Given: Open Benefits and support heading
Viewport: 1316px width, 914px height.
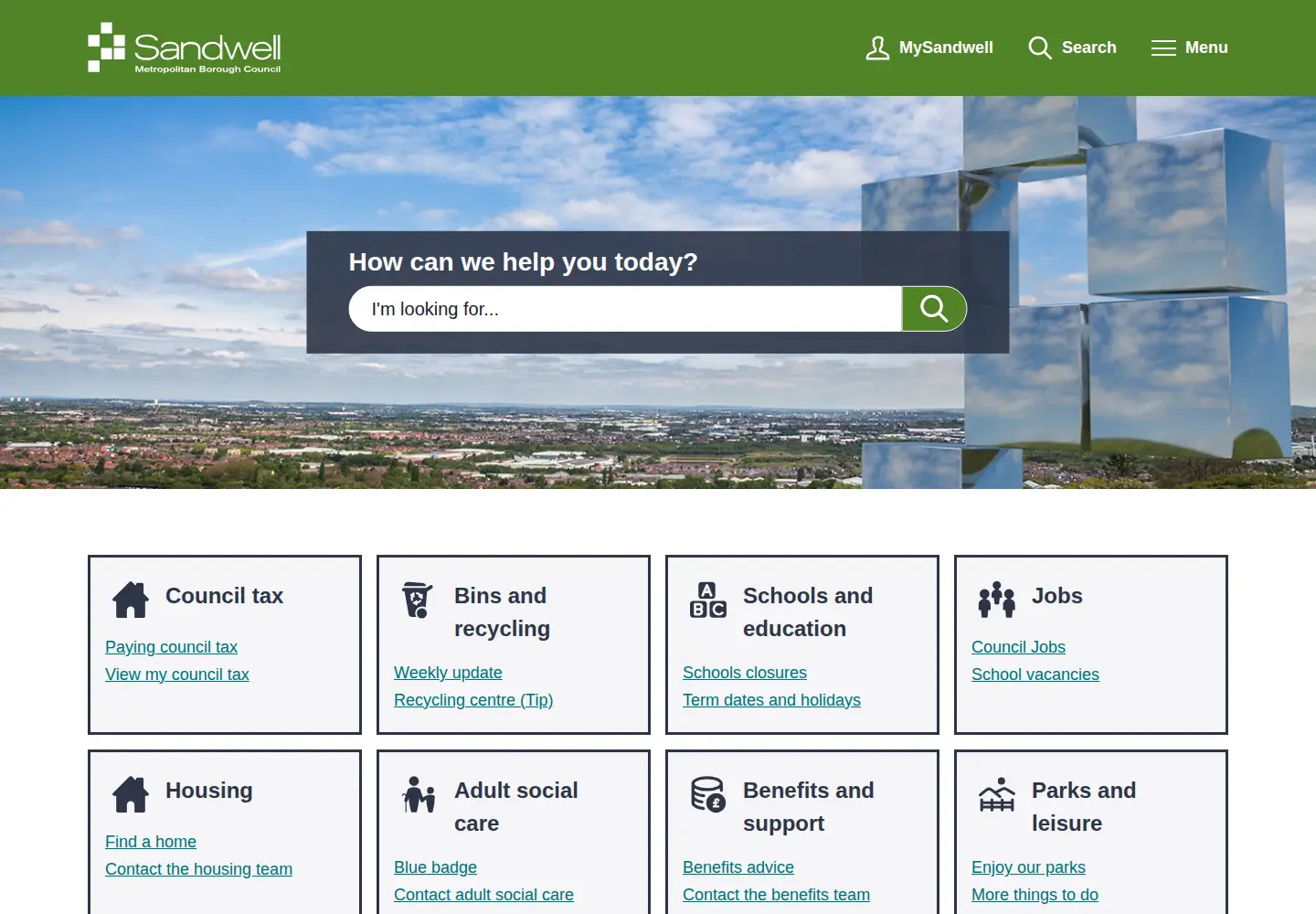Looking at the screenshot, I should [809, 807].
